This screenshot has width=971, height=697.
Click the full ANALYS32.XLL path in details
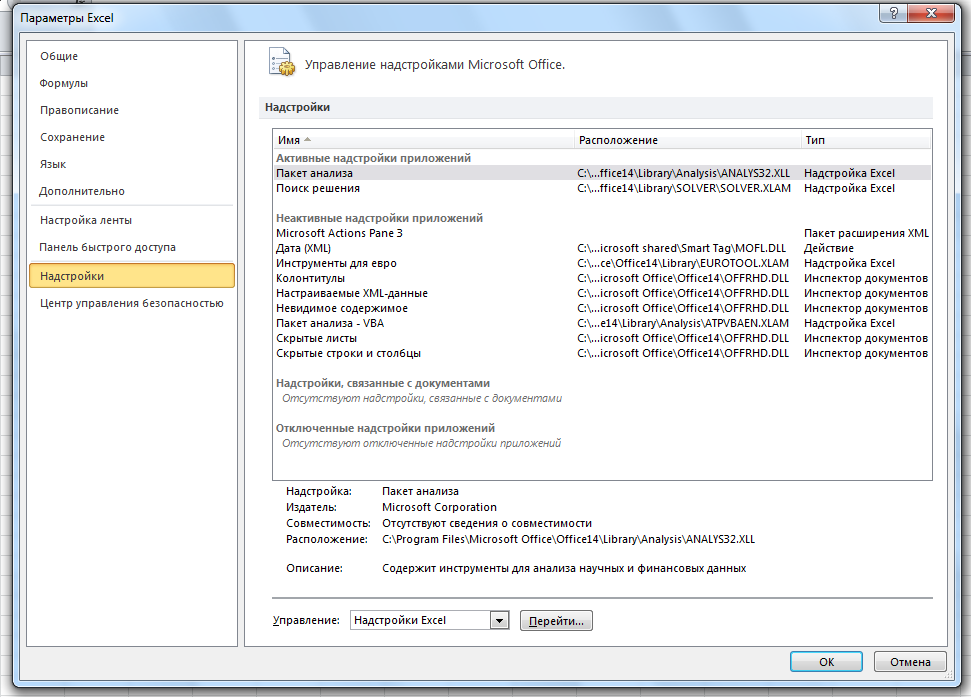(568, 540)
